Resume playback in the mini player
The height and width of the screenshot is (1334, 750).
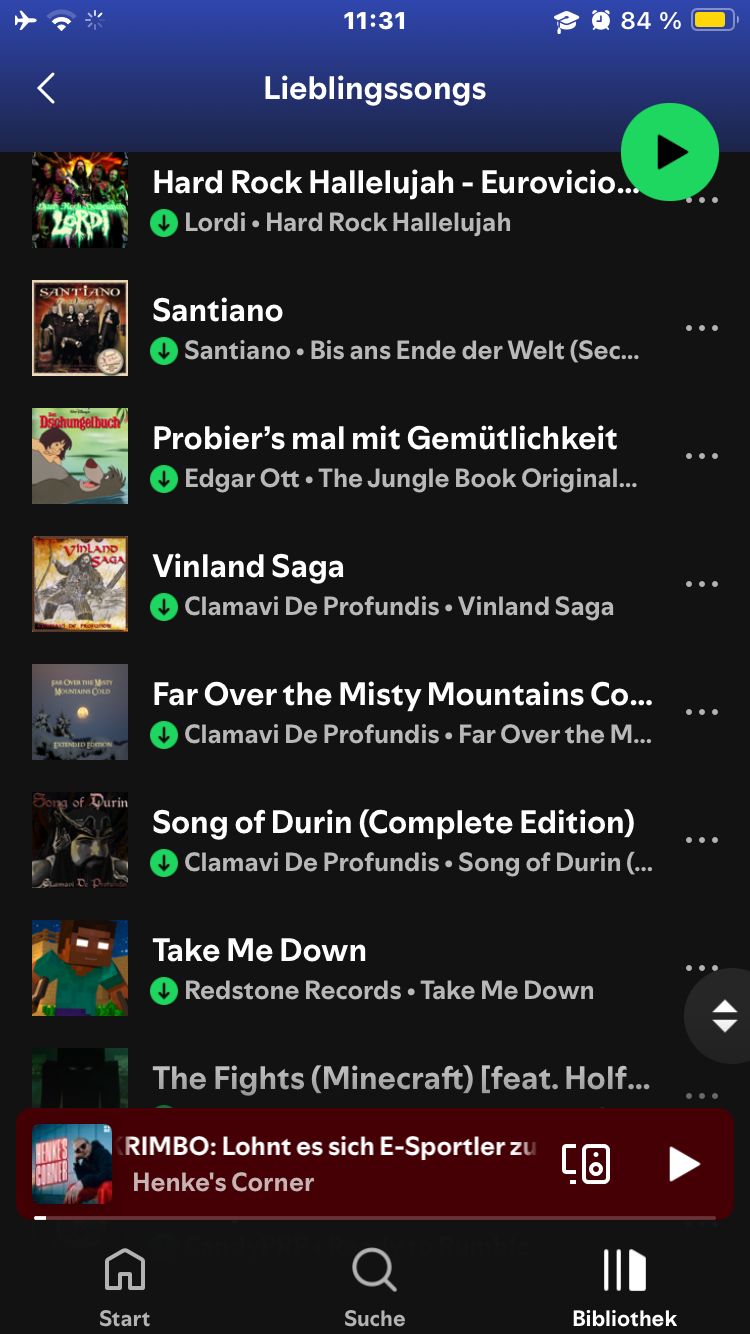tap(683, 1163)
